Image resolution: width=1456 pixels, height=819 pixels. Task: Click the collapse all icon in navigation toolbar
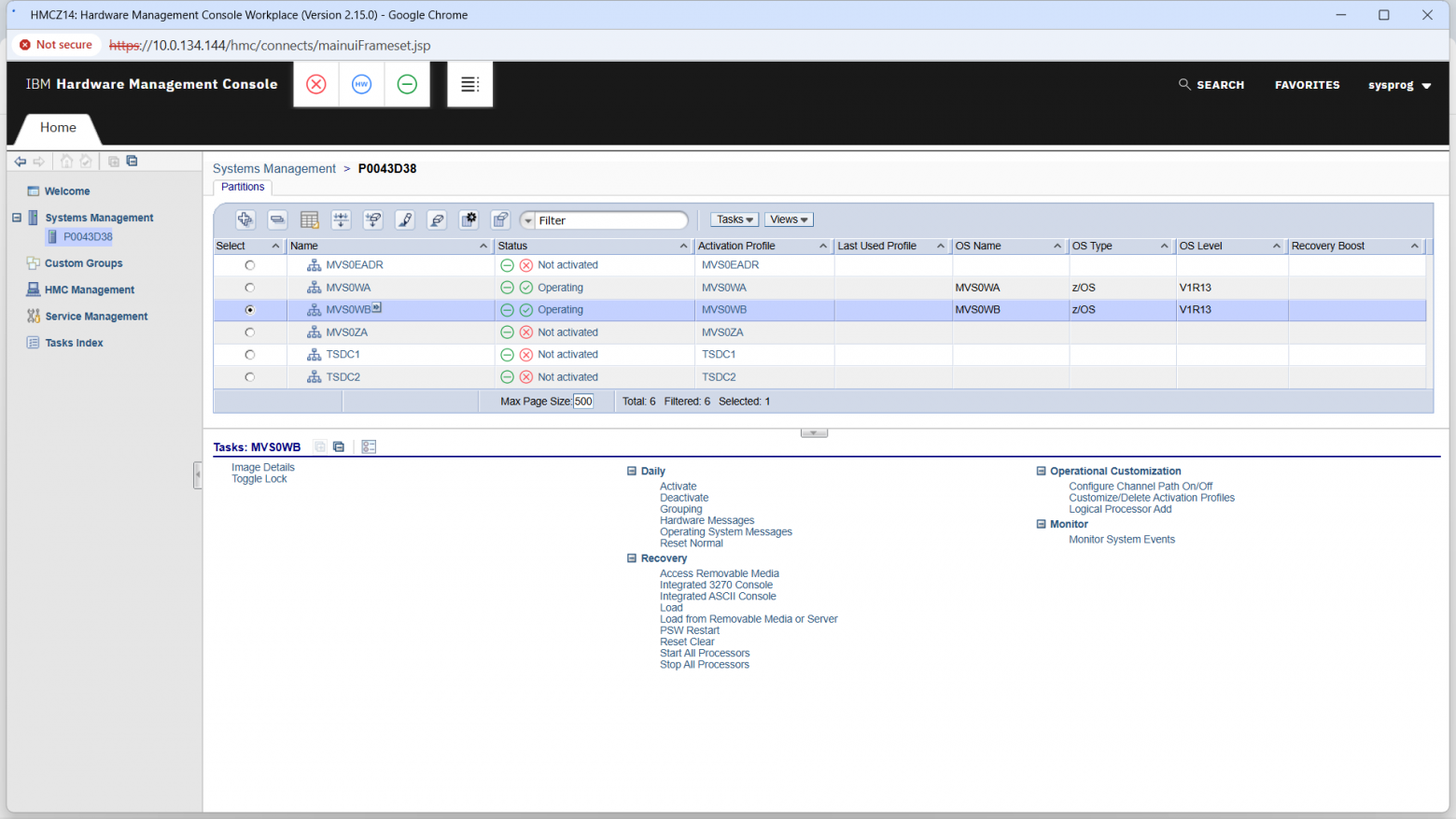coord(132,162)
